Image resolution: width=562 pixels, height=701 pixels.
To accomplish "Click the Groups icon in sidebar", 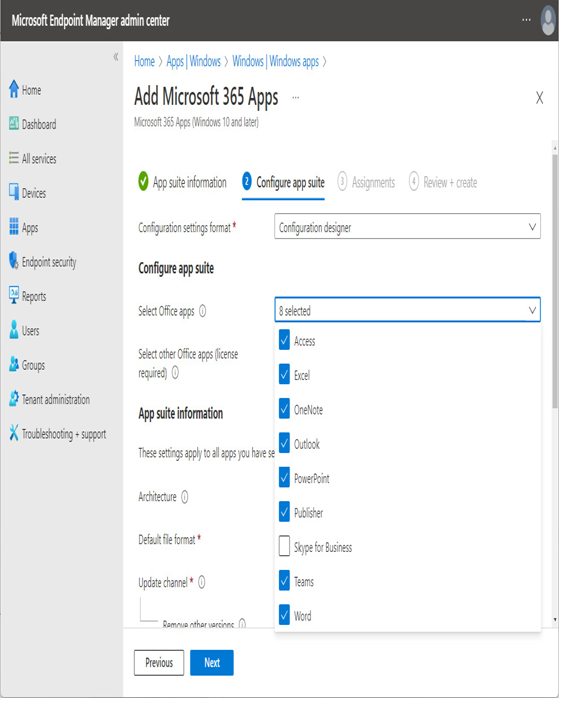I will click(14, 365).
